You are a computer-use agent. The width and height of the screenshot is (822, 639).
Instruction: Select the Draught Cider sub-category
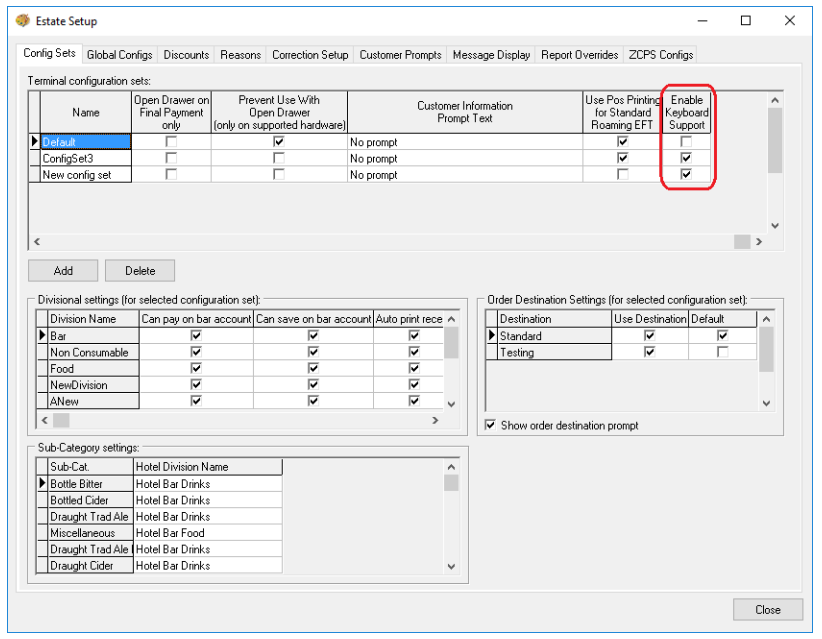pos(90,565)
